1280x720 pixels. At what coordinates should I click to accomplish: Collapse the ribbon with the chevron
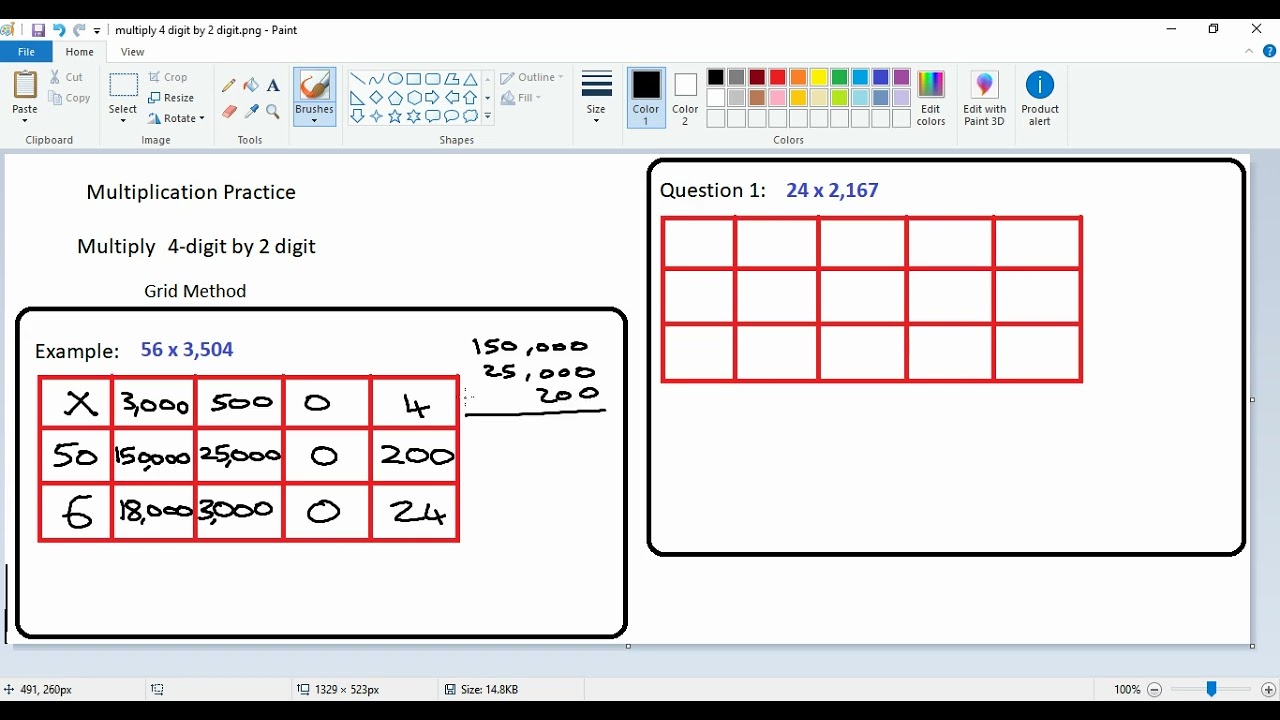pos(1250,52)
